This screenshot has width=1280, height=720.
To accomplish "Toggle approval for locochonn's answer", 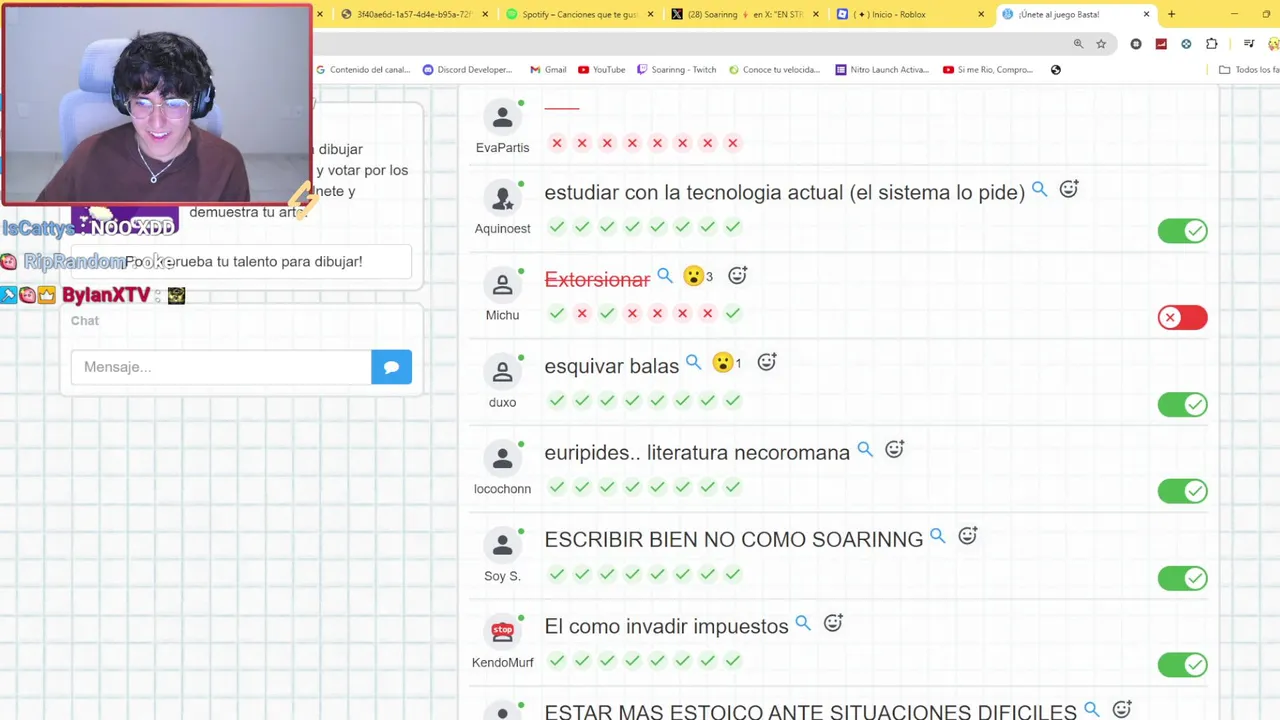I will click(1183, 491).
